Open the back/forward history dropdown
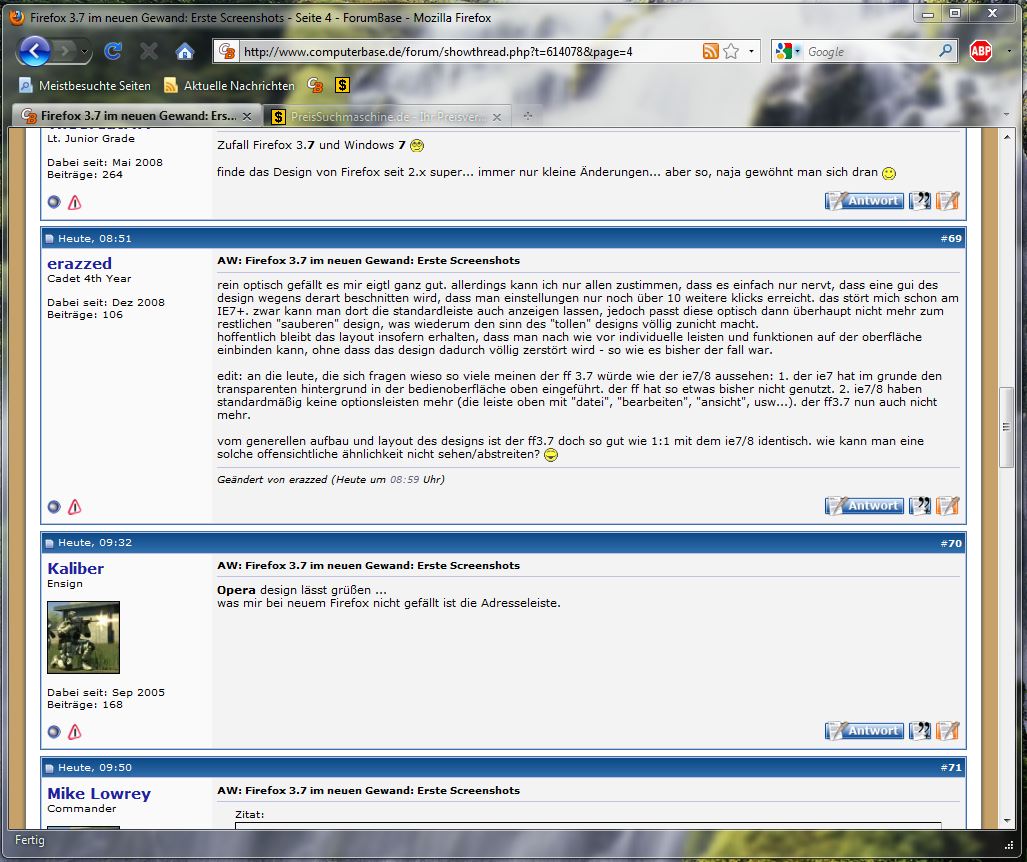Screen dimensions: 1027x862 point(84,51)
